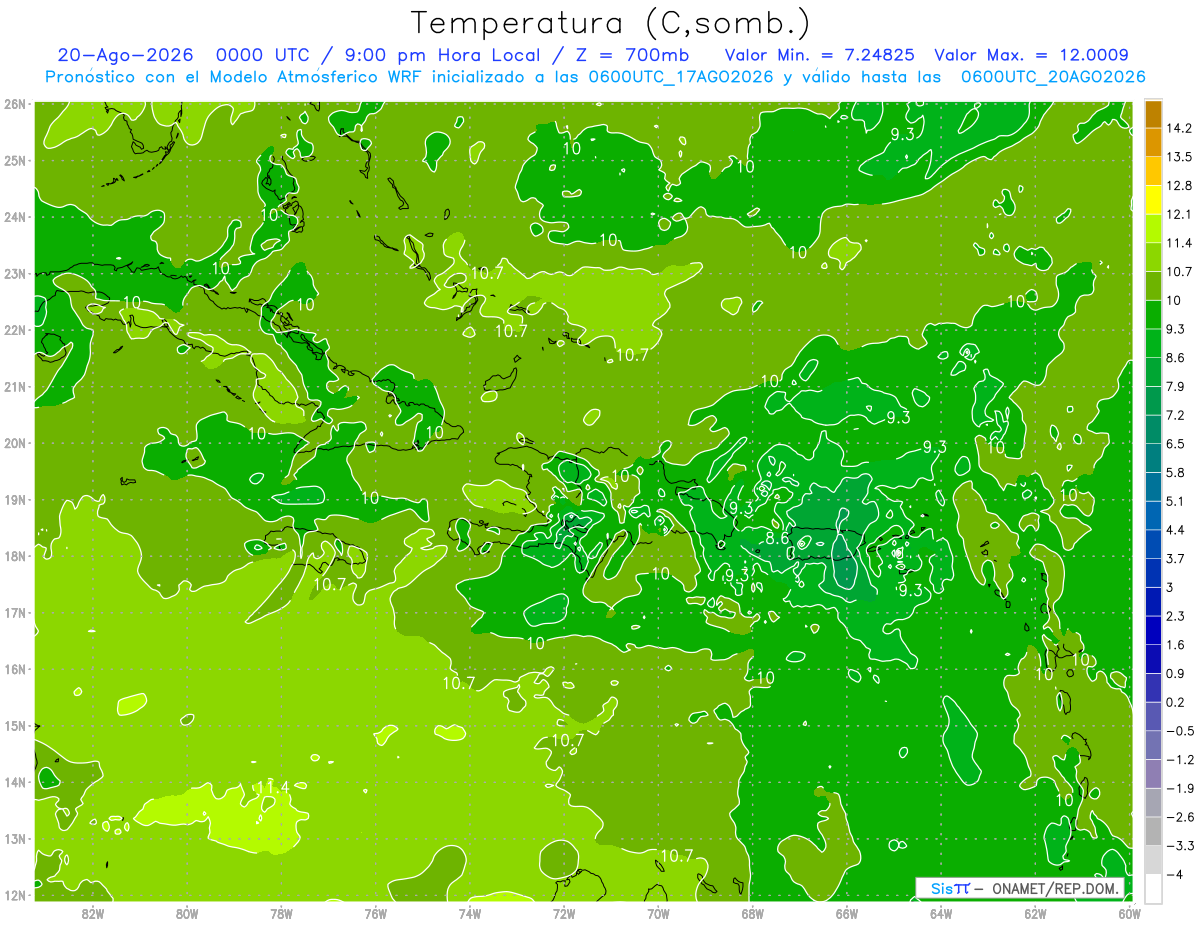The image size is (1200, 927).
Task: Click the orange swatch above 14.2 on colorbar
Action: pos(1153,114)
